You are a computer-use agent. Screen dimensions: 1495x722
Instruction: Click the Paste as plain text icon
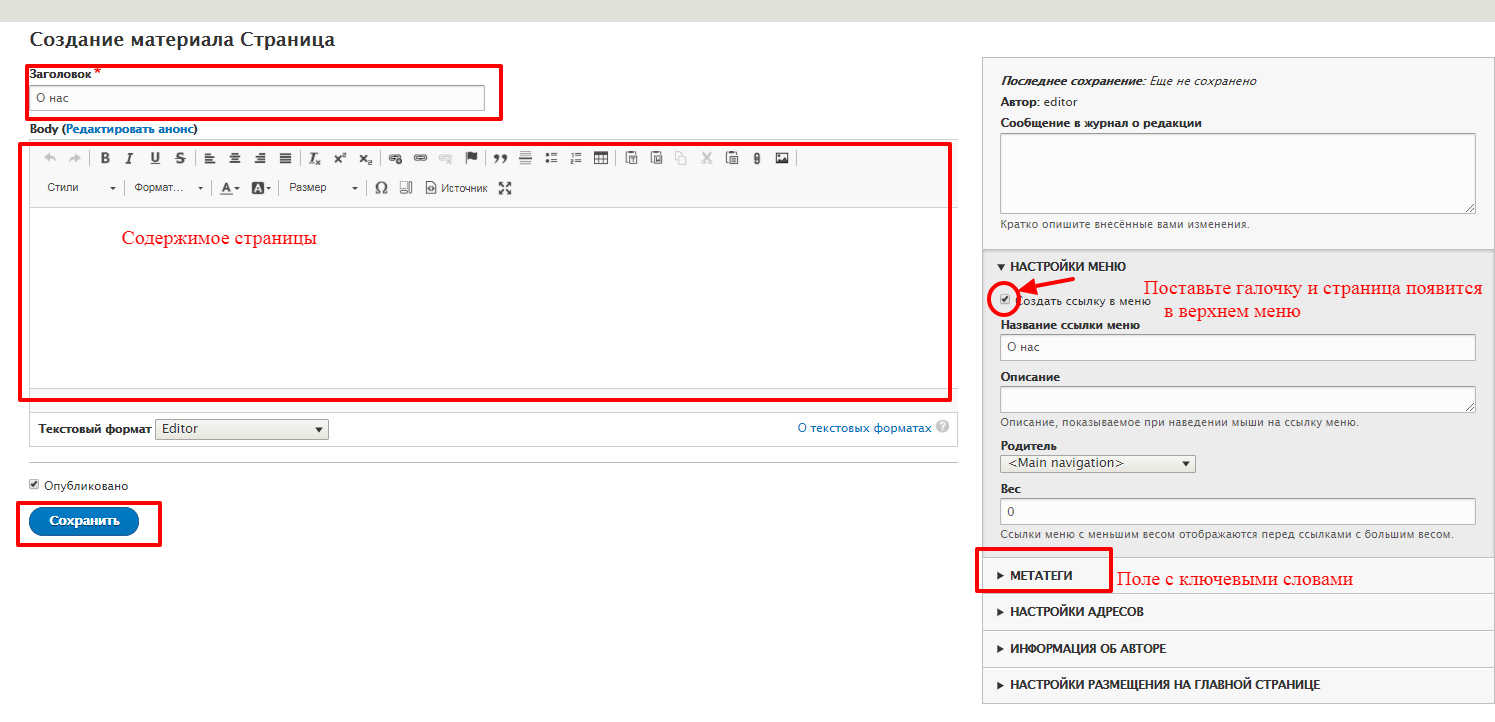631,158
